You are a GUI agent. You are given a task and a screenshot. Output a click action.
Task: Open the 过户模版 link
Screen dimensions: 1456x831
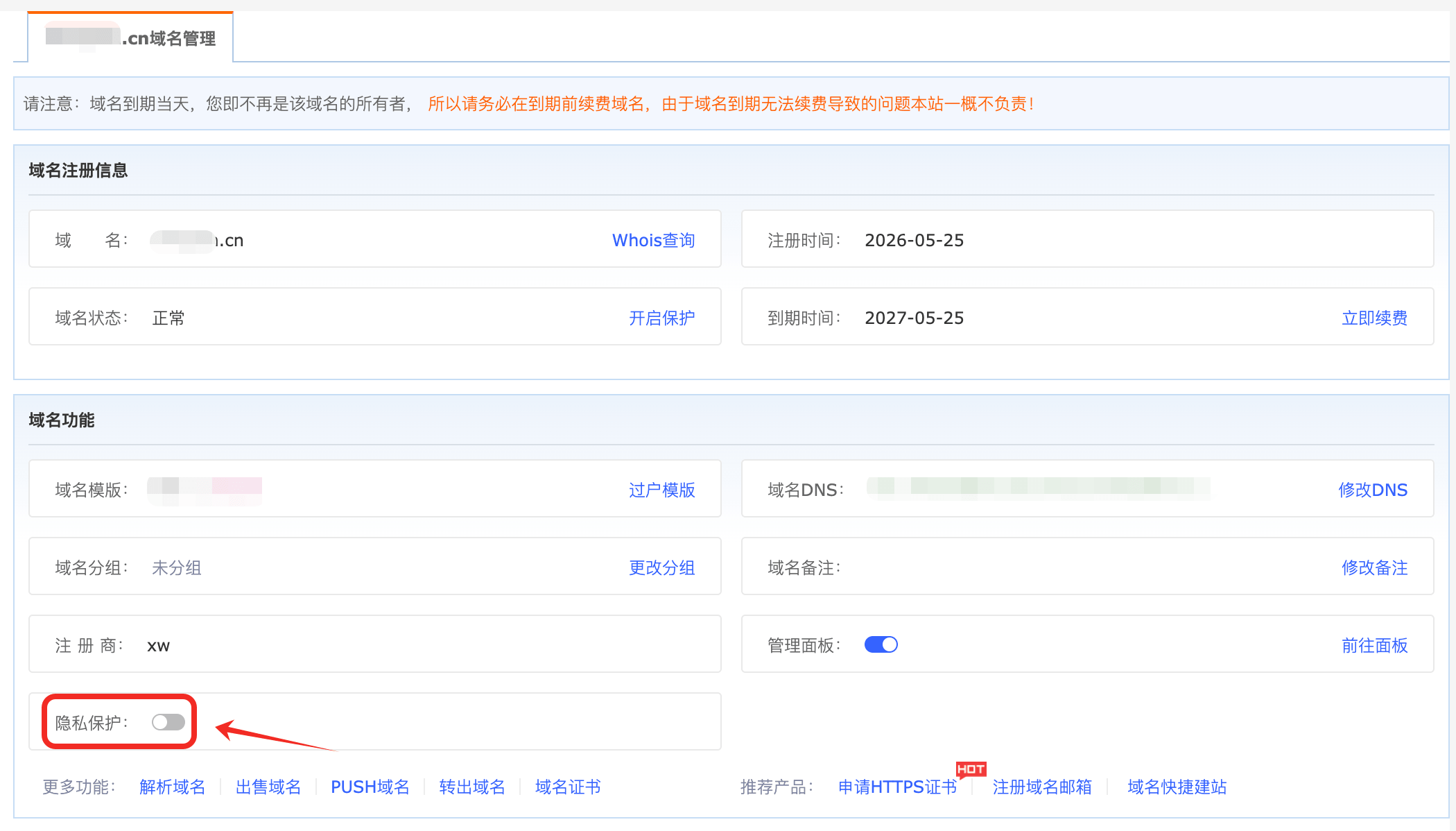(661, 490)
